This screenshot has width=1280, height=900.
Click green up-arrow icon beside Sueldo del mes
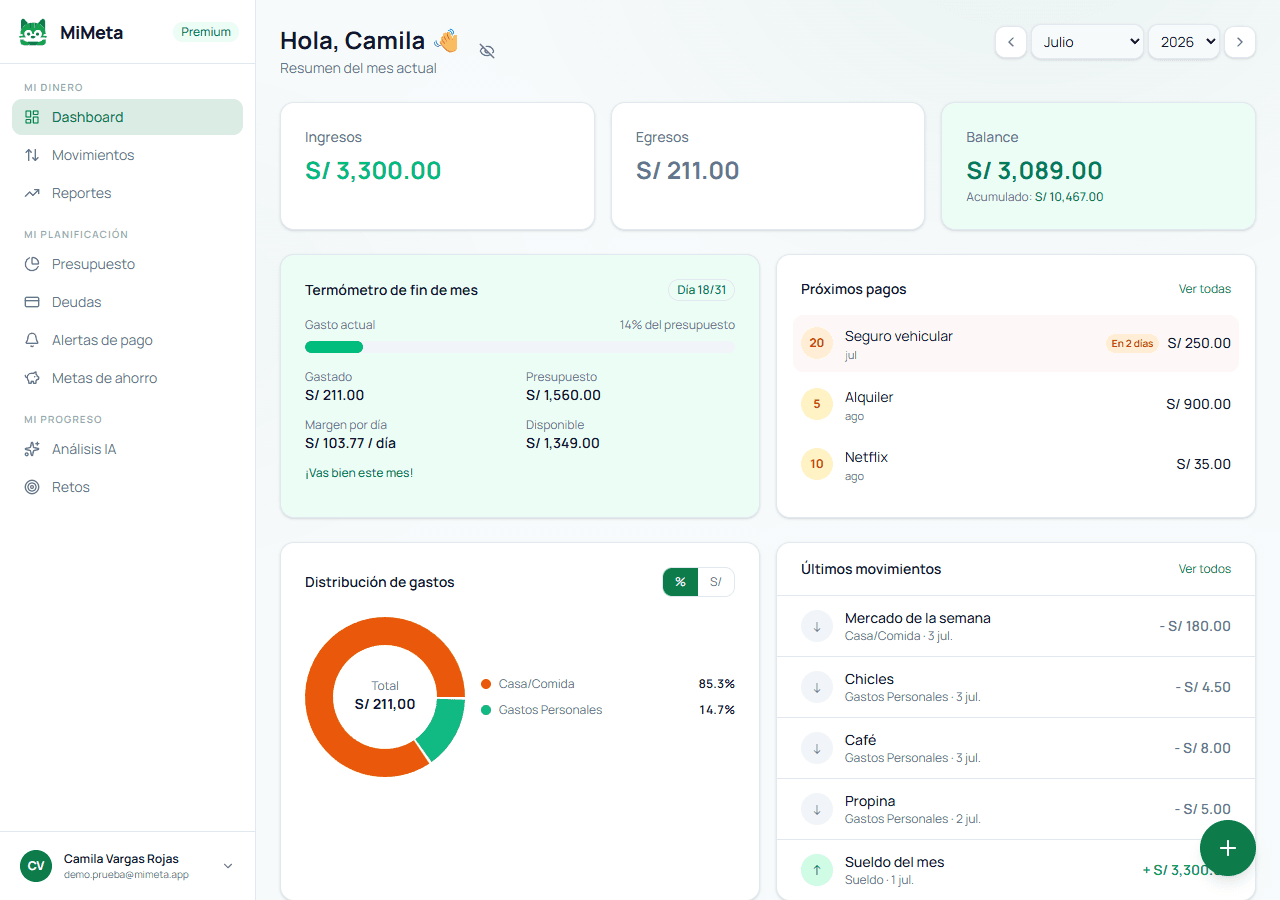tap(817, 870)
